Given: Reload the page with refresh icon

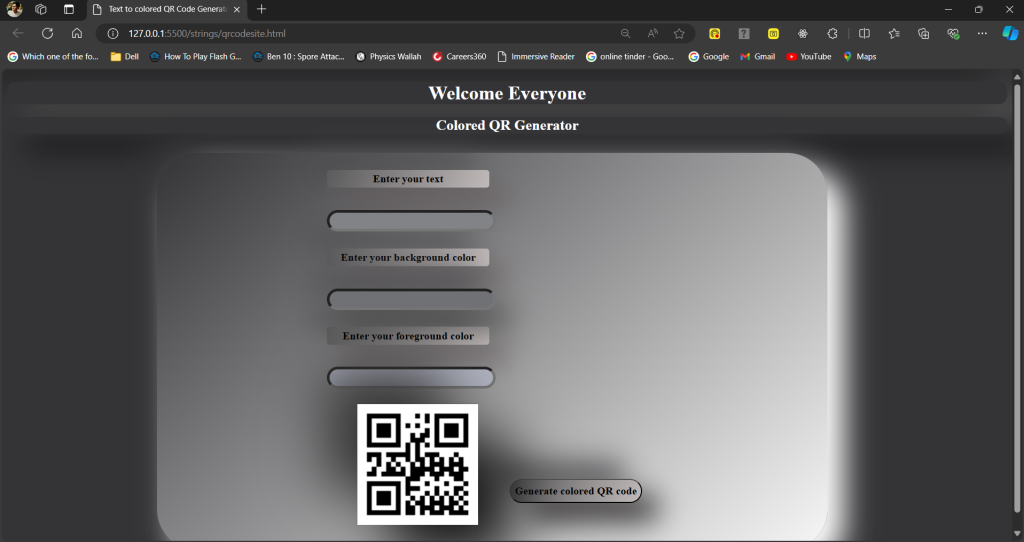Looking at the screenshot, I should tap(47, 33).
